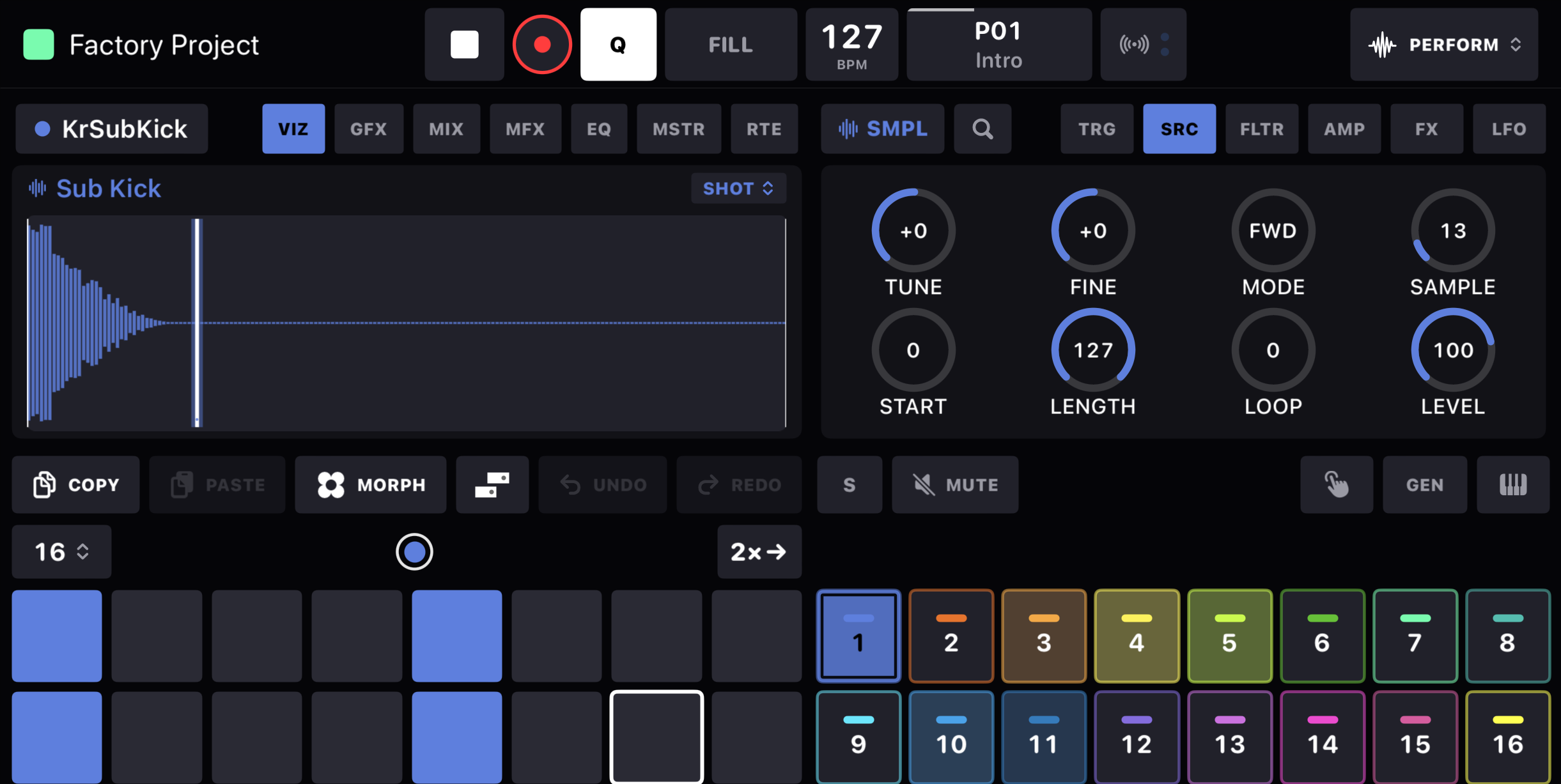The width and height of the screenshot is (1561, 784).
Task: Click the green project color square
Action: click(x=39, y=45)
